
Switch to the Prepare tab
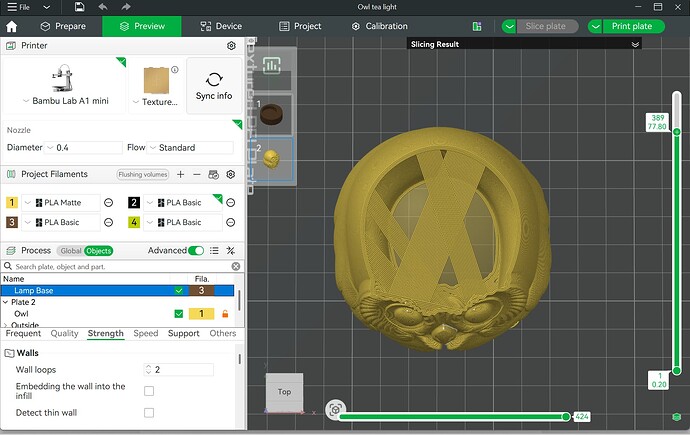pos(63,26)
